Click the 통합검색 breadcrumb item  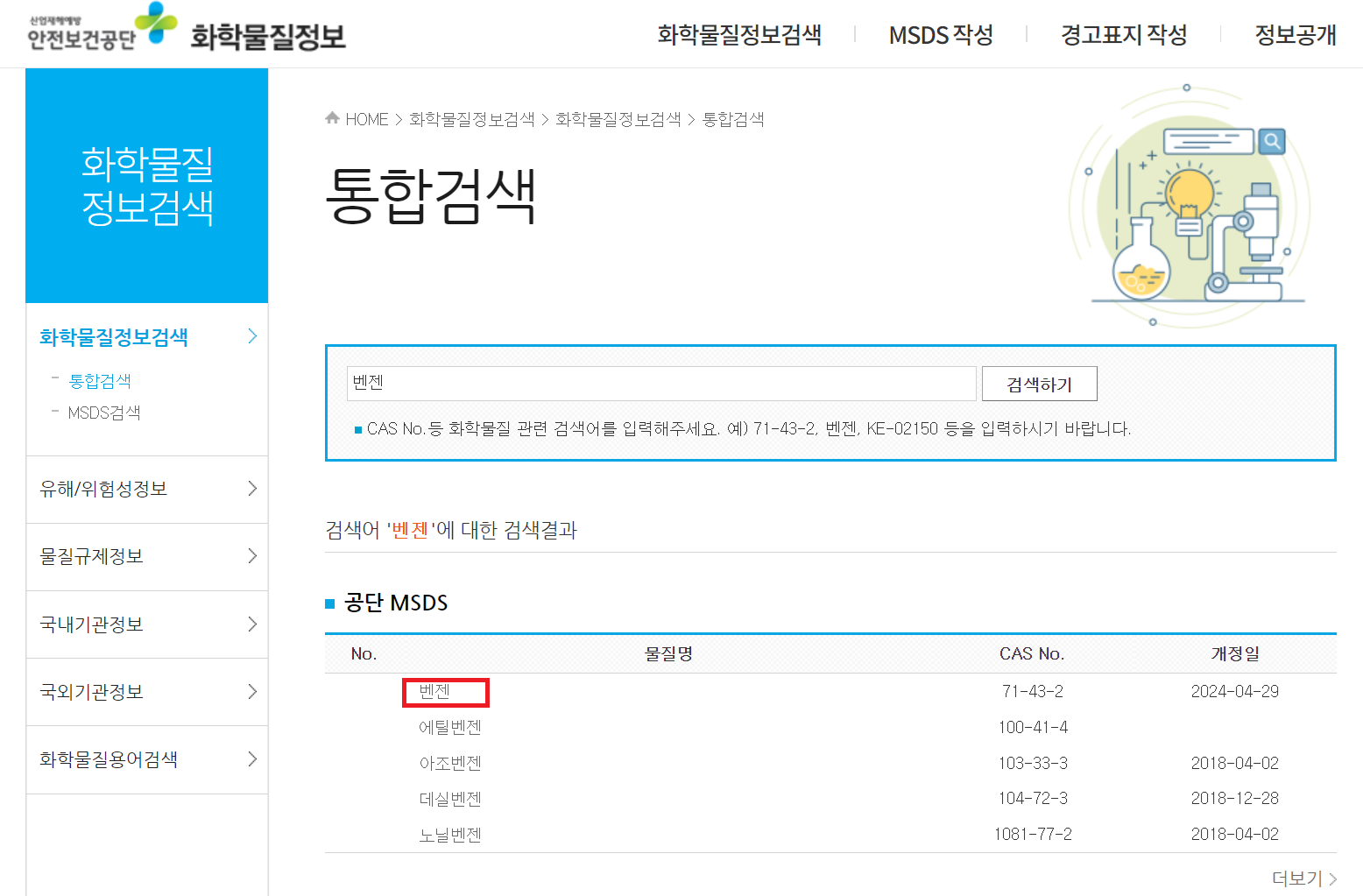(733, 119)
